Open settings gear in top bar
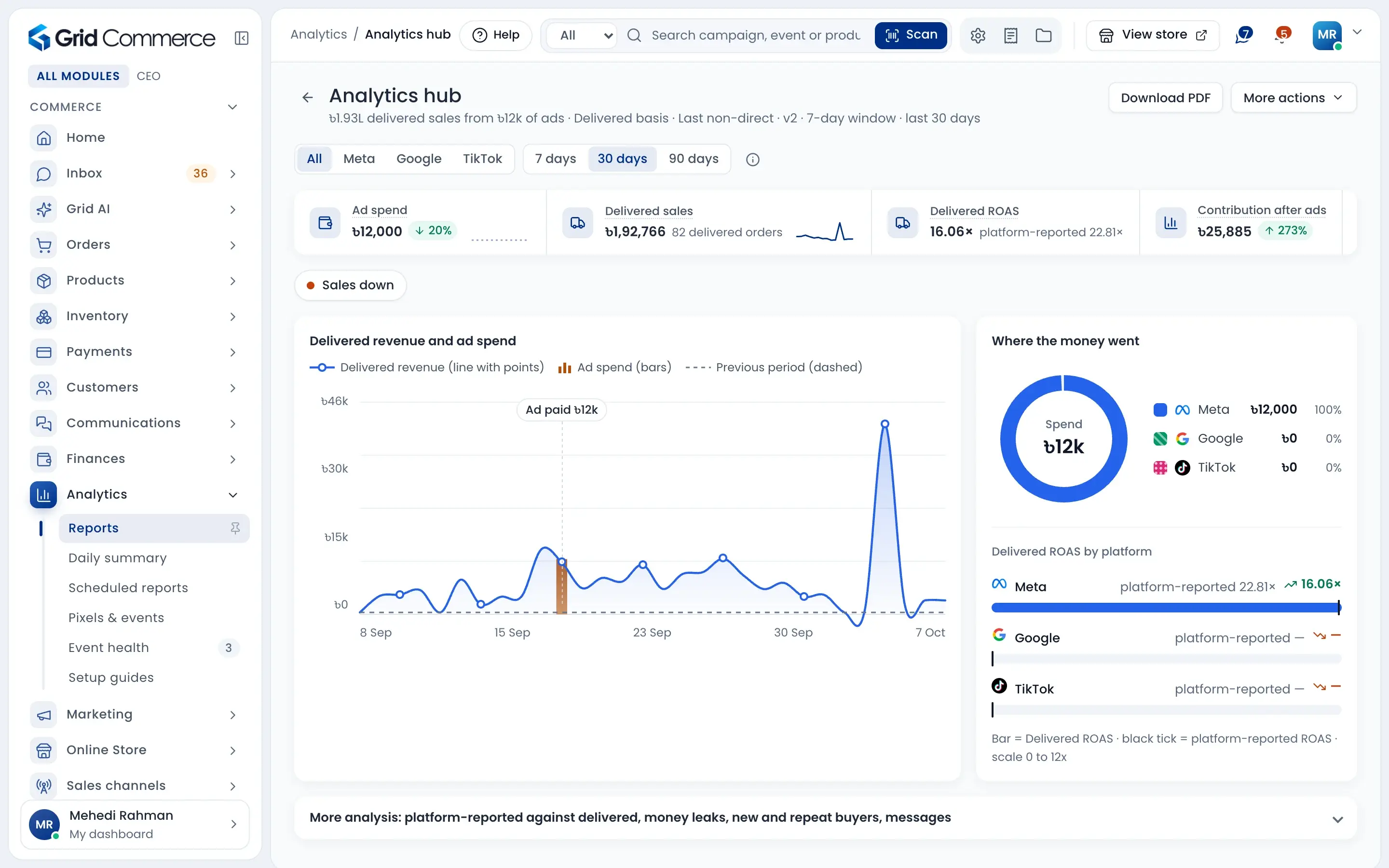This screenshot has width=1389, height=868. (978, 36)
